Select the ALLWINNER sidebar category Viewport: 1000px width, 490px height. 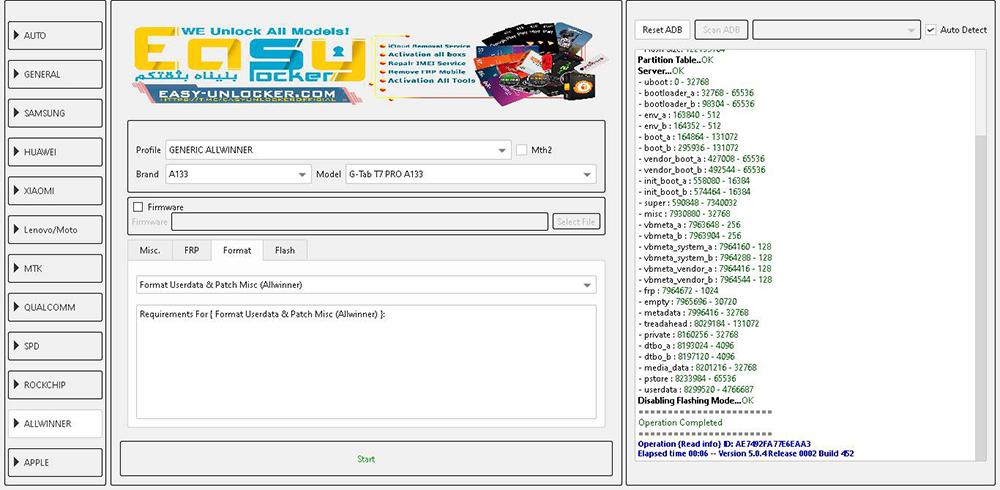(55, 424)
